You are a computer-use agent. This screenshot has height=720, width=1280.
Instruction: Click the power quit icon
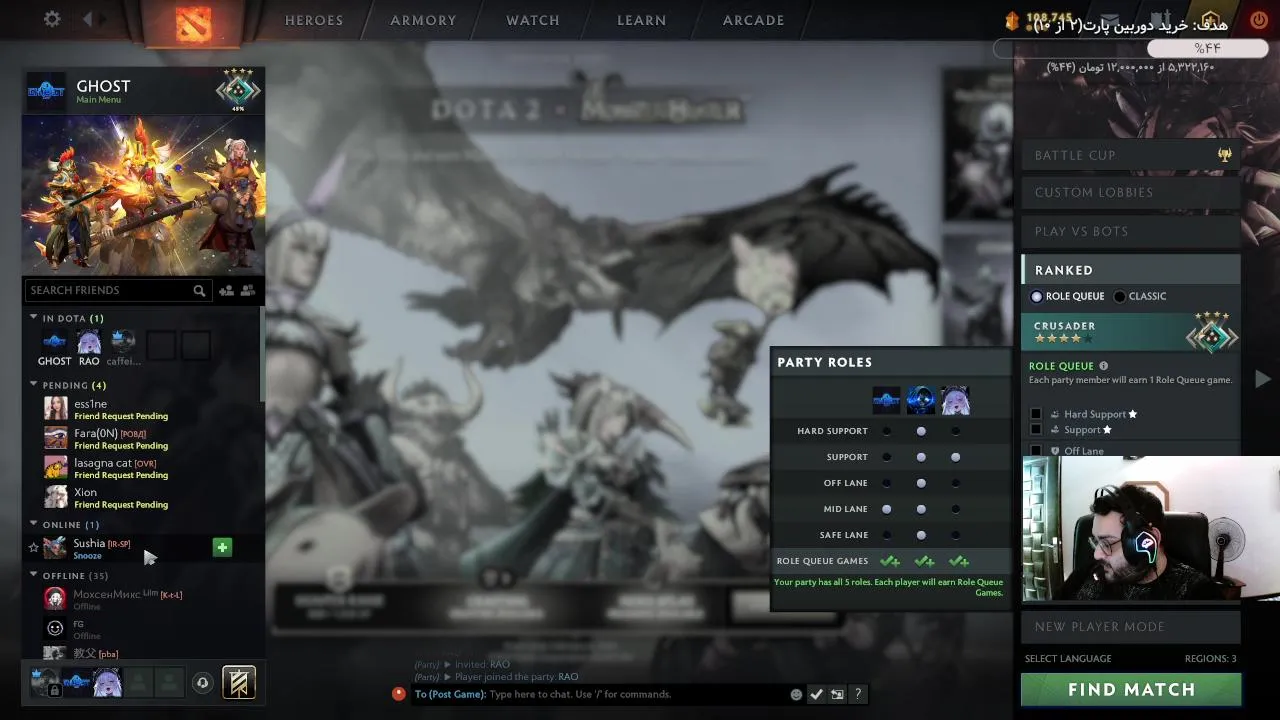[1259, 20]
